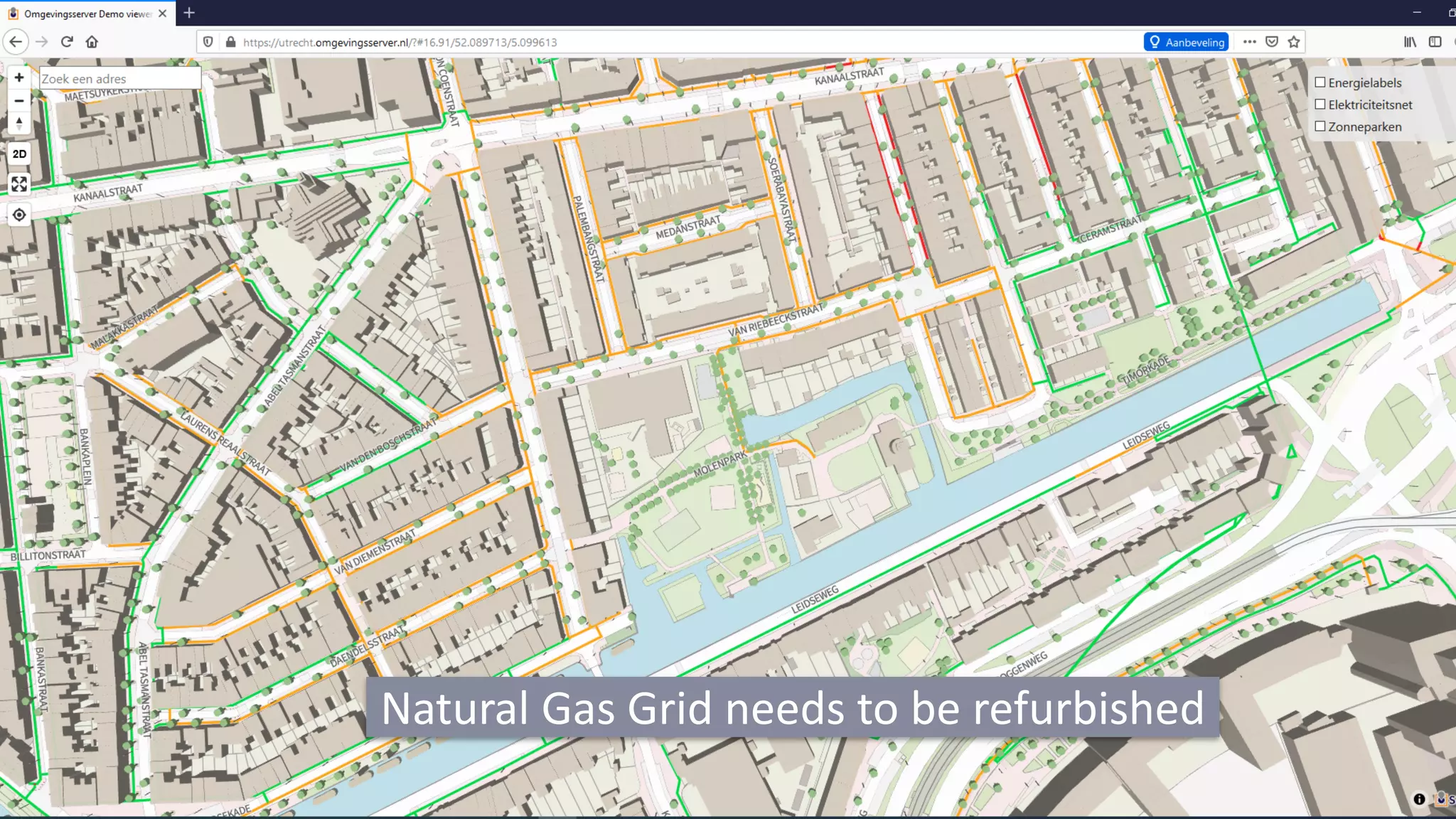This screenshot has height=819, width=1456.
Task: Locate my position on the map
Action: 19,215
